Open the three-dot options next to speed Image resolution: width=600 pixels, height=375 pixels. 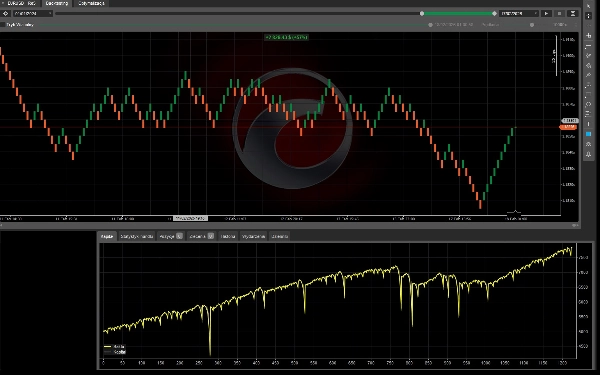(x=576, y=25)
